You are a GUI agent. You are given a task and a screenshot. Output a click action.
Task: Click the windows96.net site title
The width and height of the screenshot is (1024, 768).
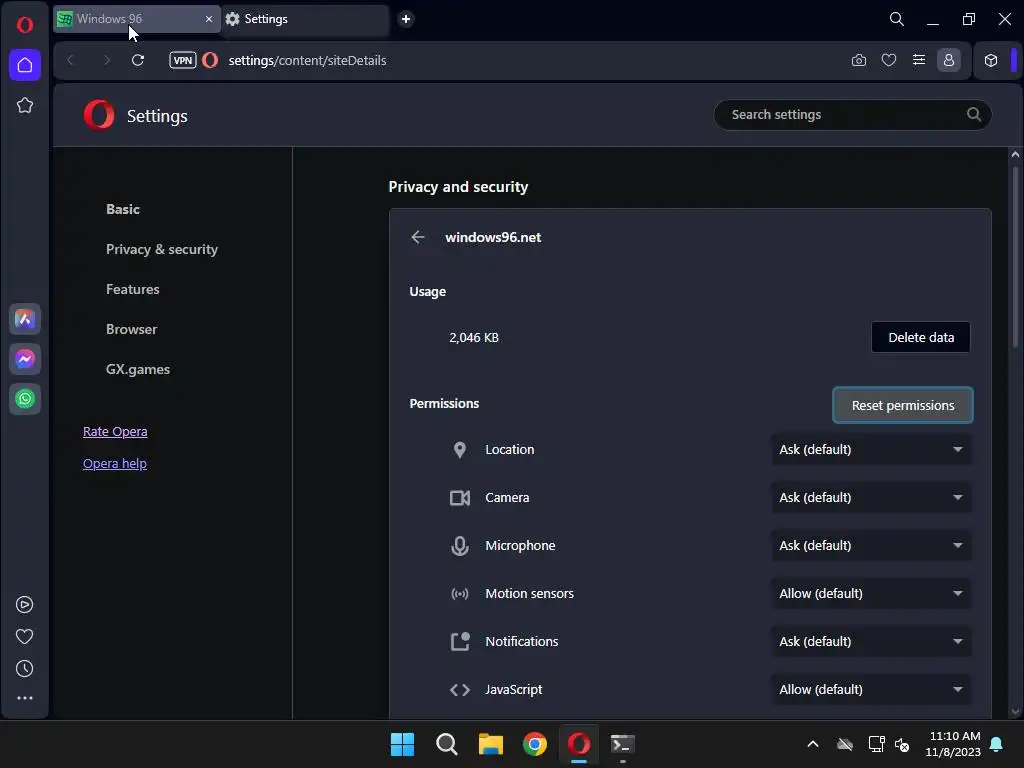[x=493, y=237]
